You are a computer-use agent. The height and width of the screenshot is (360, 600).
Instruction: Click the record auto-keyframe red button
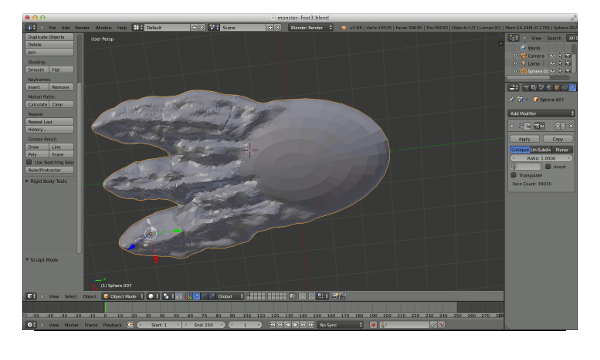(373, 325)
